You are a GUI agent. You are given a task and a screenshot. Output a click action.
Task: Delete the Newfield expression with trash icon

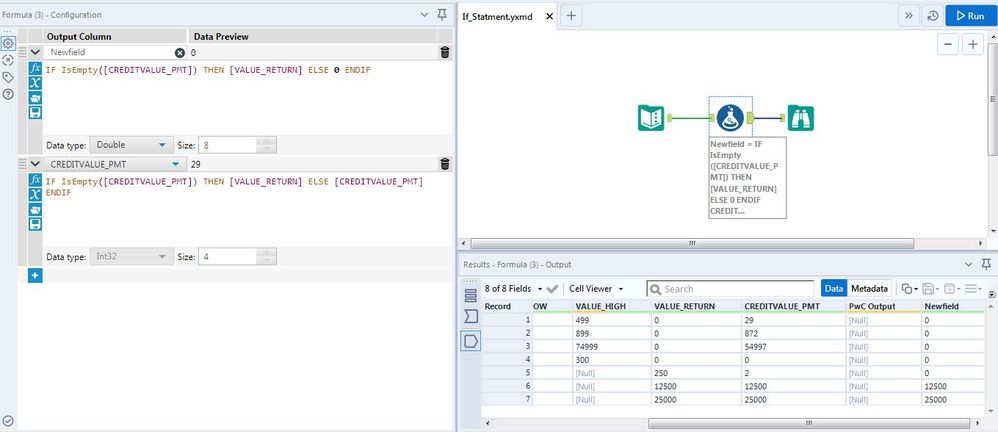pos(445,52)
